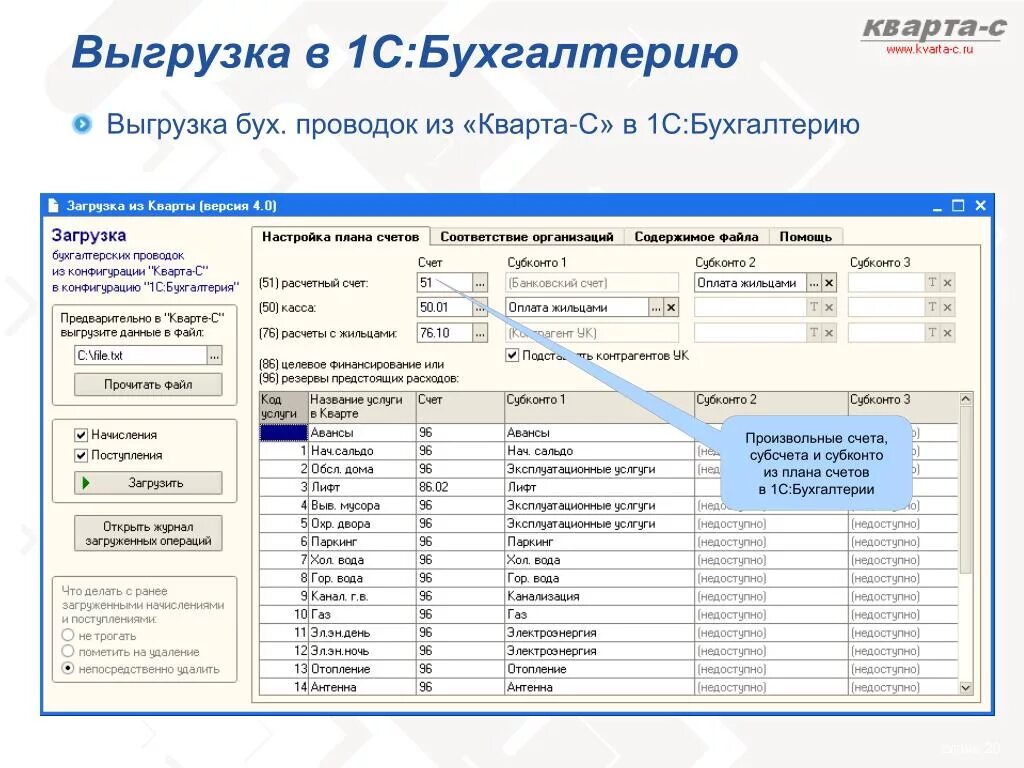Clear Субконто 3 in расчетный счет row
This screenshot has height=768, width=1024.
[948, 283]
